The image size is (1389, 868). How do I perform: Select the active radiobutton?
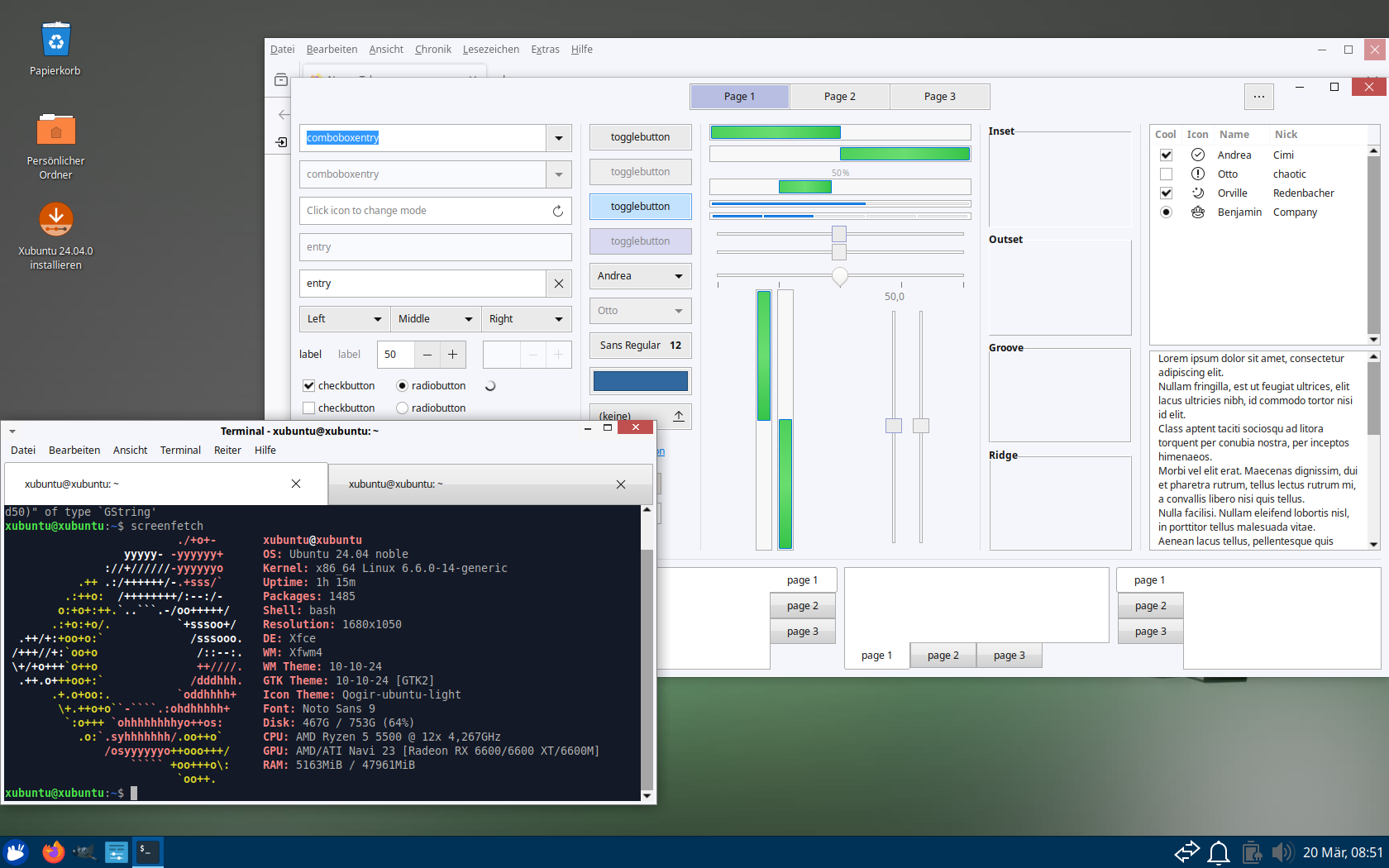pos(402,385)
